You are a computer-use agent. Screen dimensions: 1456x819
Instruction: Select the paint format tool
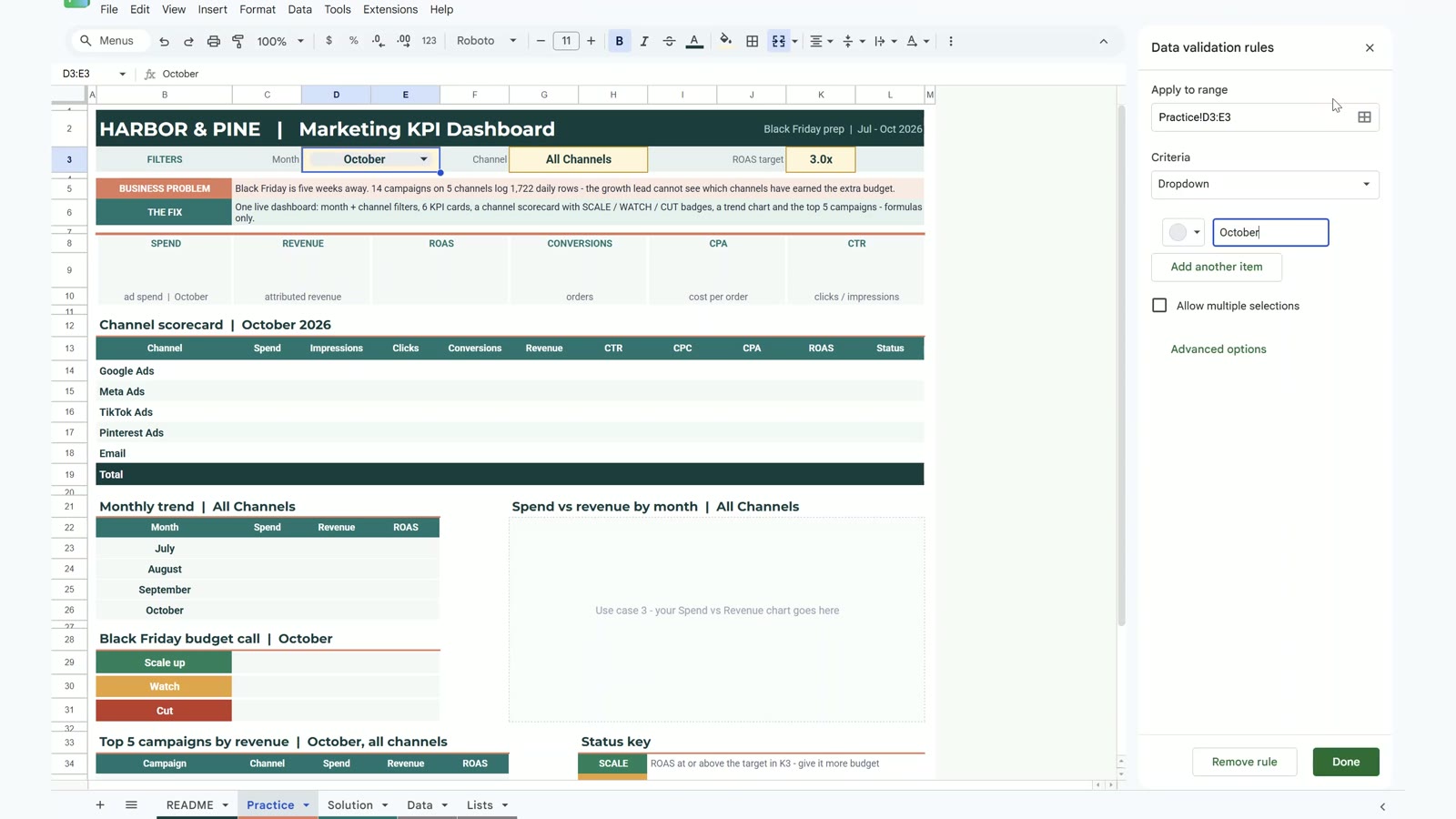coord(238,41)
